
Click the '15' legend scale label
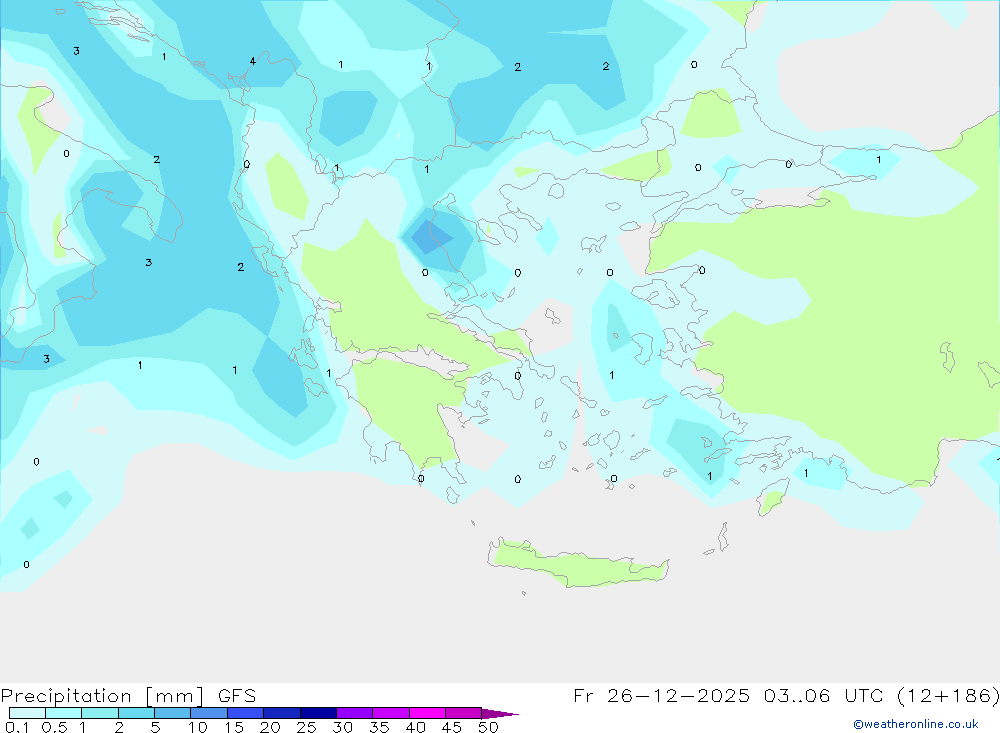(234, 727)
